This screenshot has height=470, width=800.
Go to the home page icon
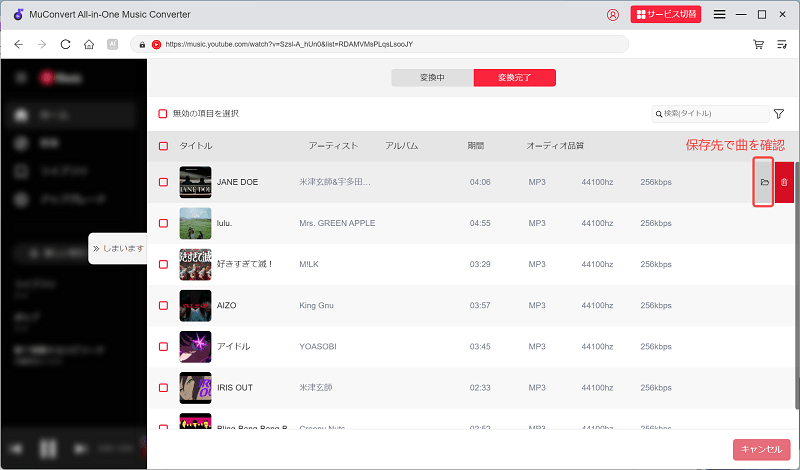point(89,44)
